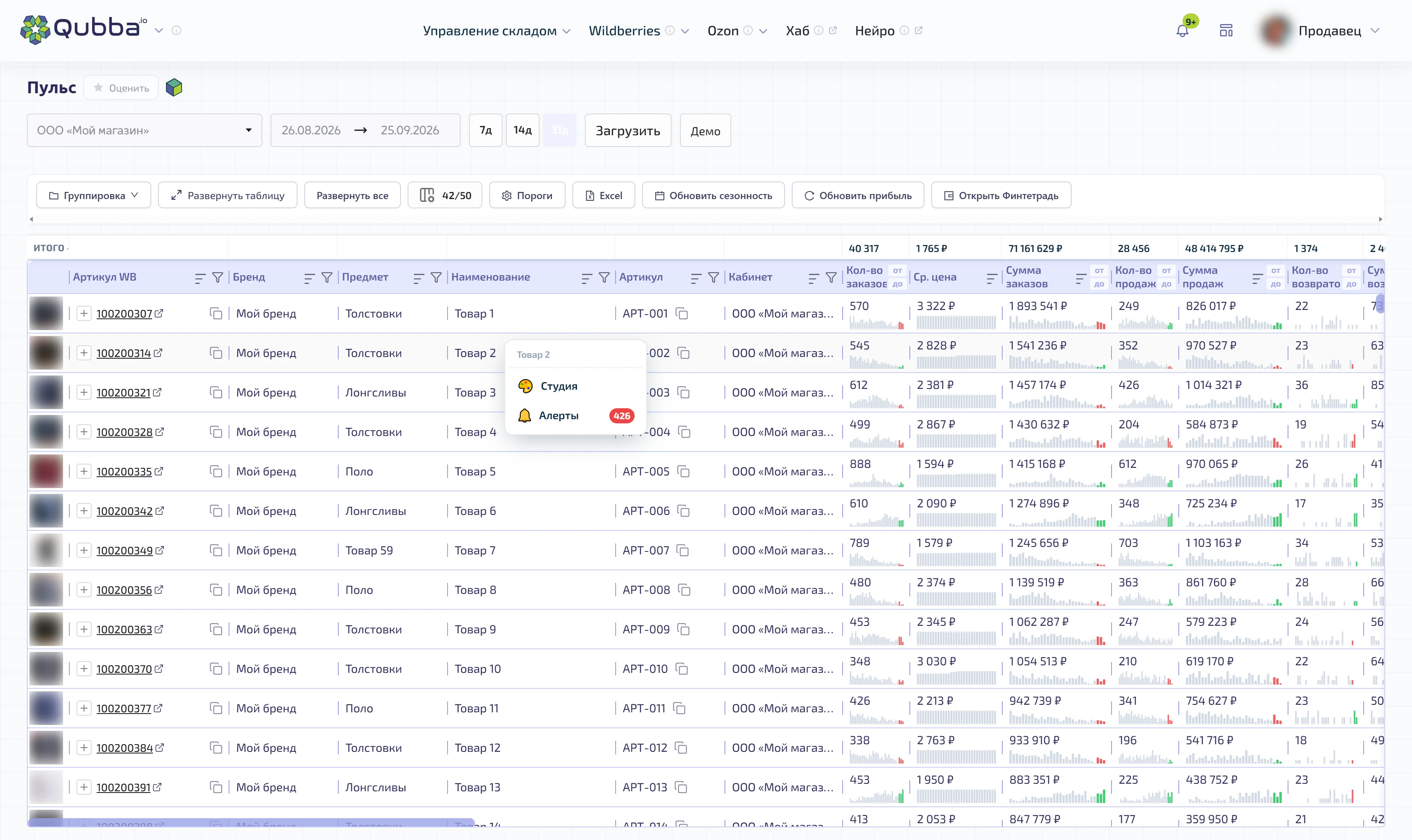Filter the Кабинет column
The image size is (1412, 840).
click(831, 277)
